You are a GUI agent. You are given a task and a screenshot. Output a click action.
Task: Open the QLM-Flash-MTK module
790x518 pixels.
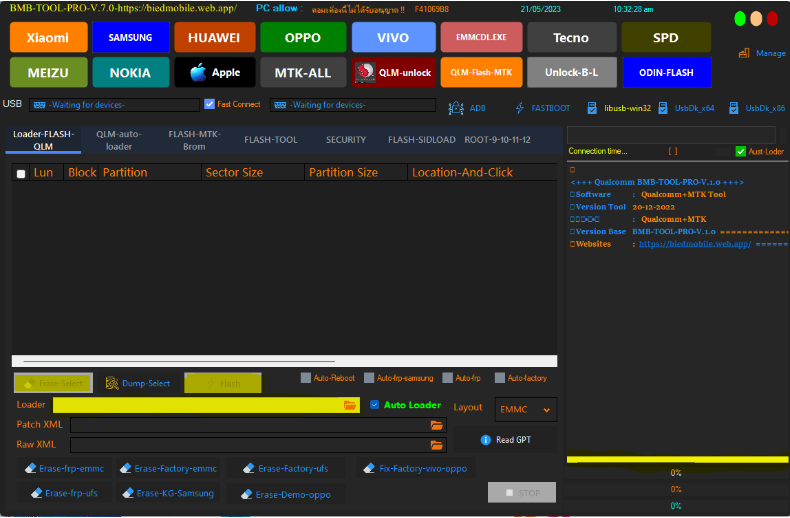pos(481,73)
